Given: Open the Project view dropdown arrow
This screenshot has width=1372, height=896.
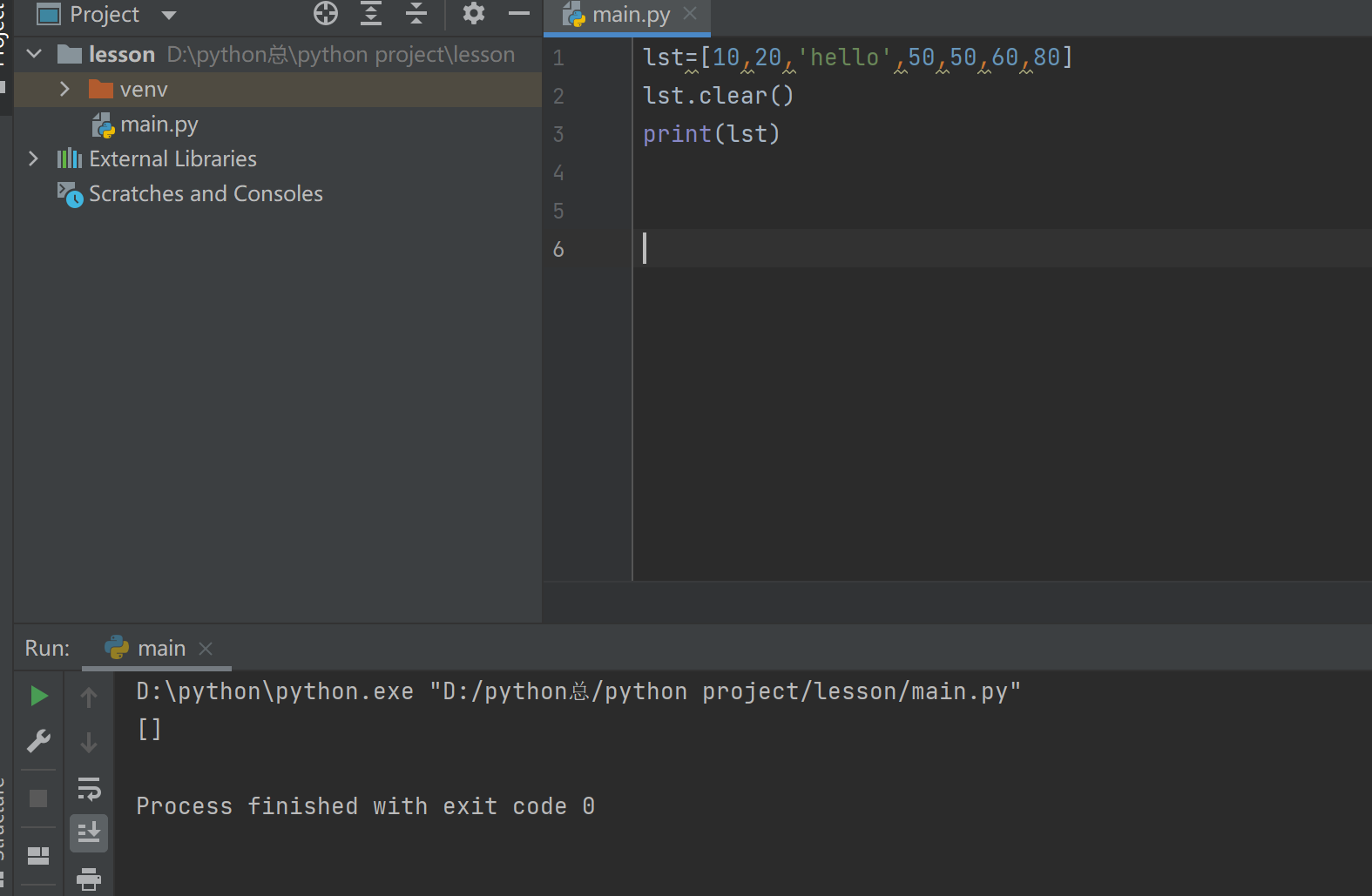Looking at the screenshot, I should pyautogui.click(x=169, y=15).
